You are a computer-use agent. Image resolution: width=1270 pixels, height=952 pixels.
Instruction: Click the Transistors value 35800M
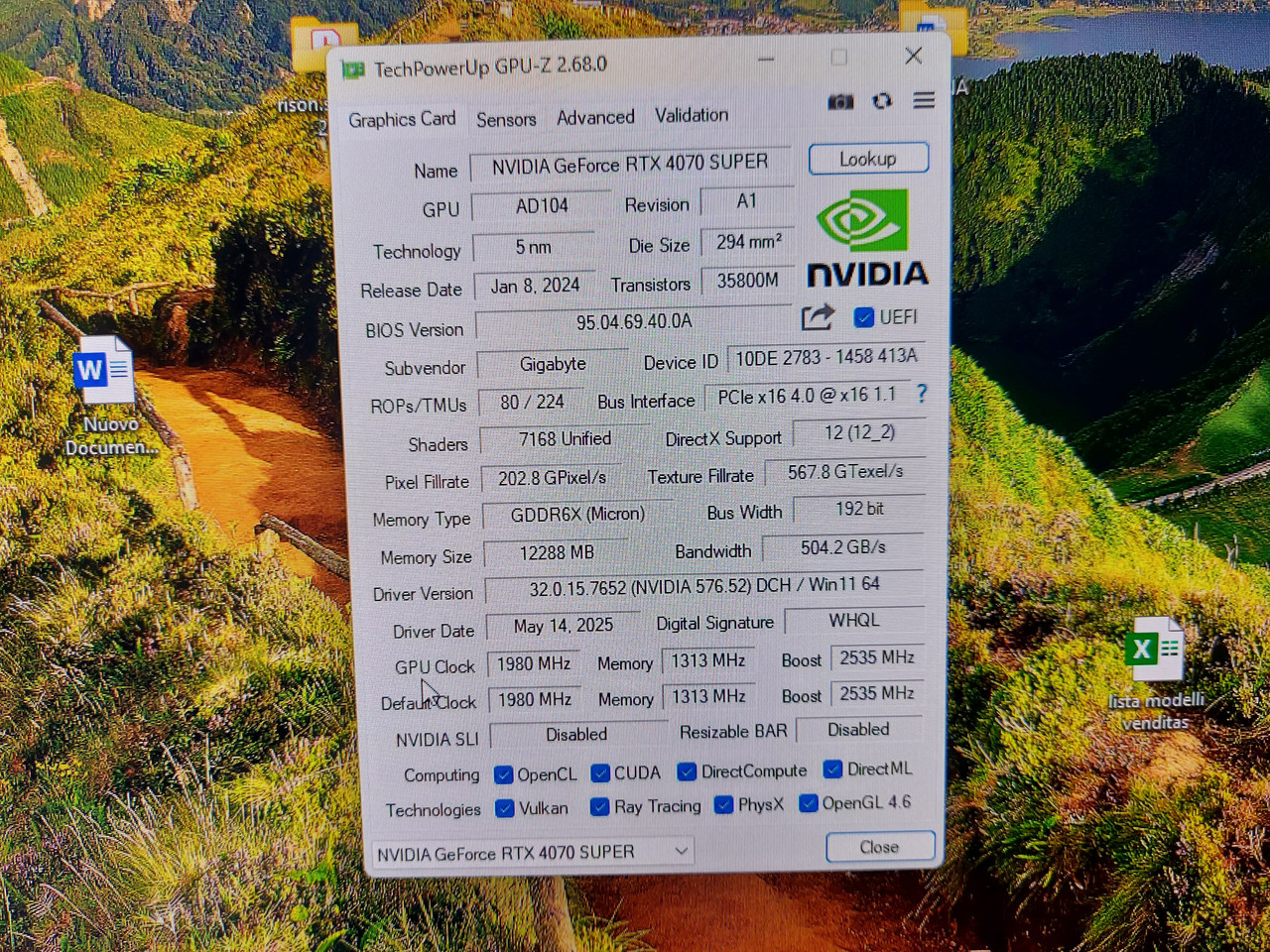coord(748,281)
